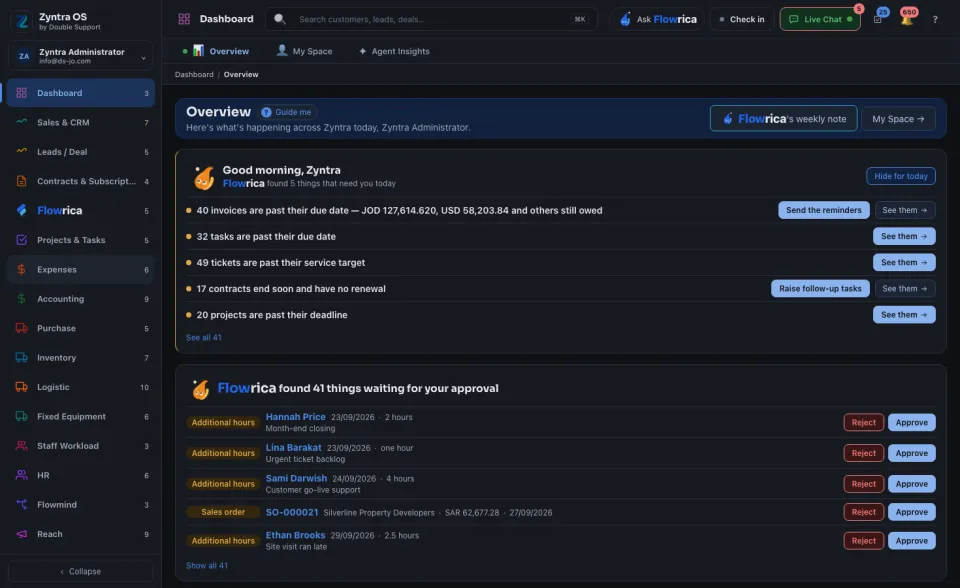Open notifications bell icon

(907, 19)
